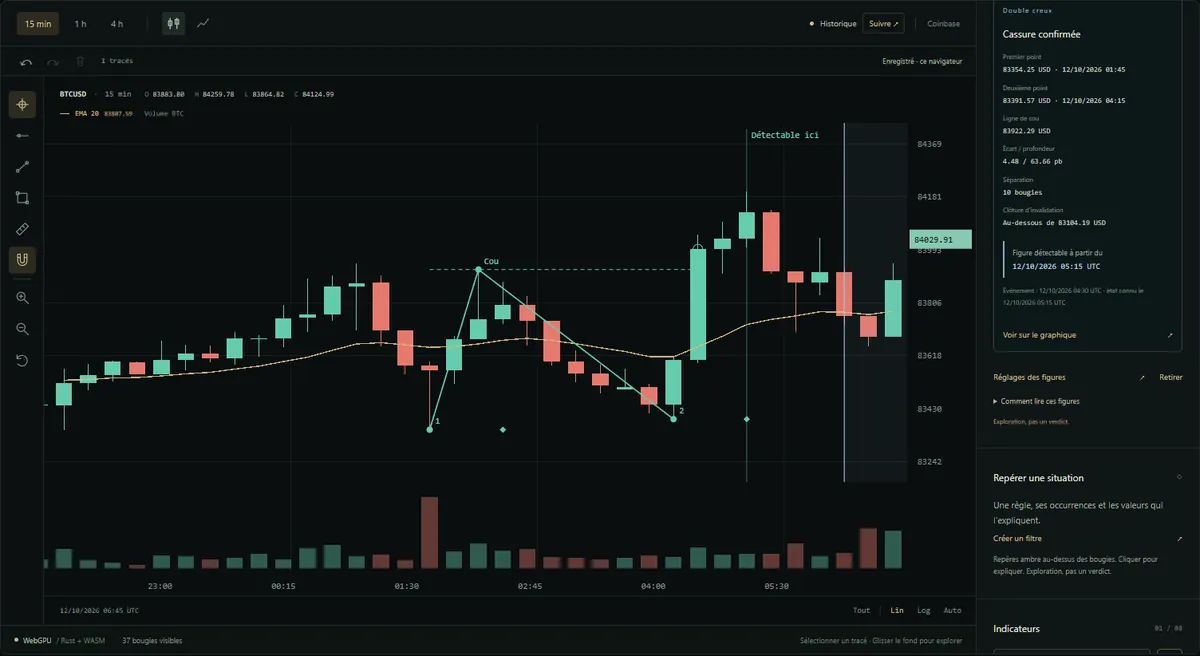The height and width of the screenshot is (656, 1200).
Task: Click the BTCUSD symbol label
Action: [73, 94]
